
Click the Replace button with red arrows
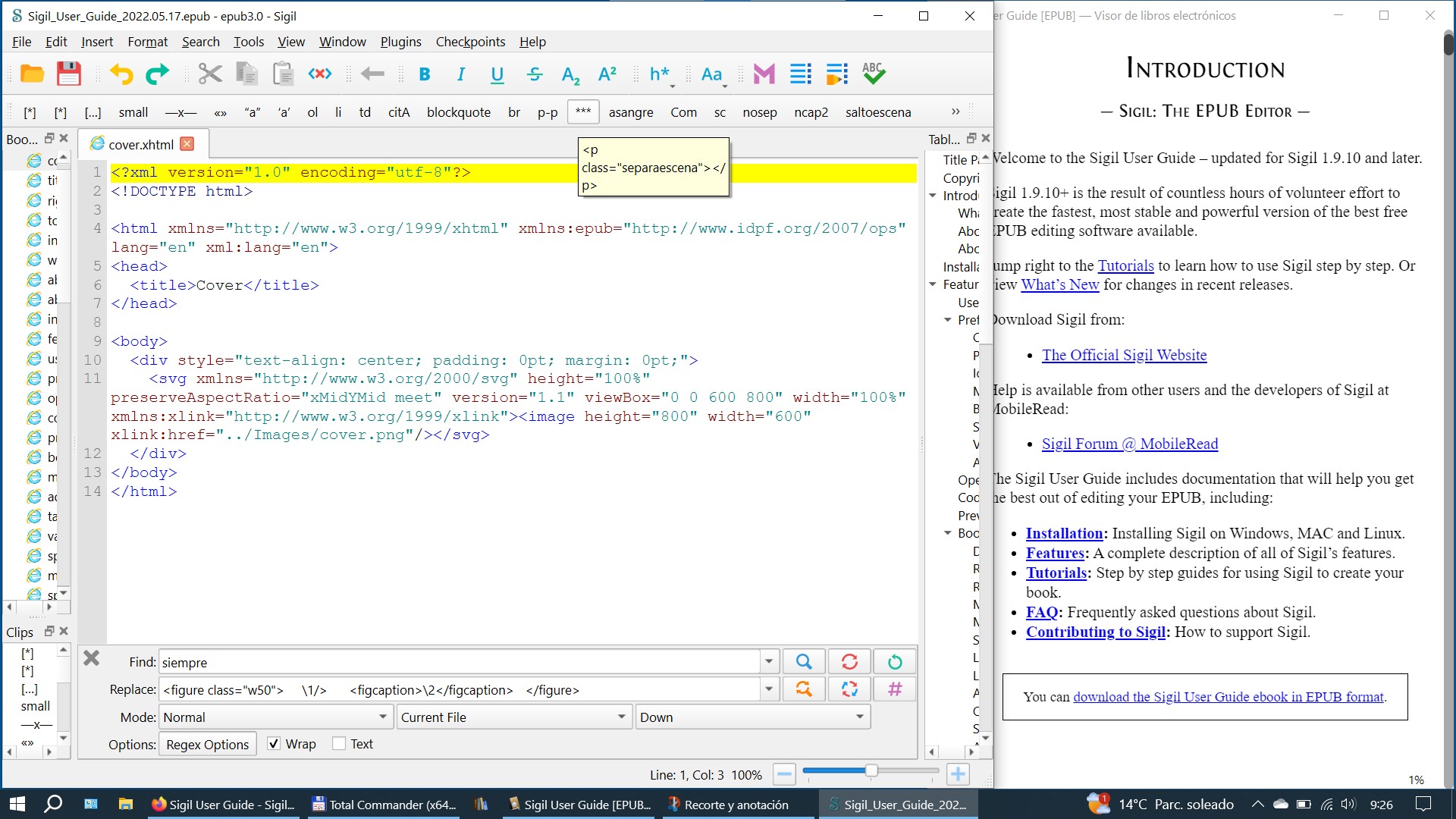click(x=849, y=662)
